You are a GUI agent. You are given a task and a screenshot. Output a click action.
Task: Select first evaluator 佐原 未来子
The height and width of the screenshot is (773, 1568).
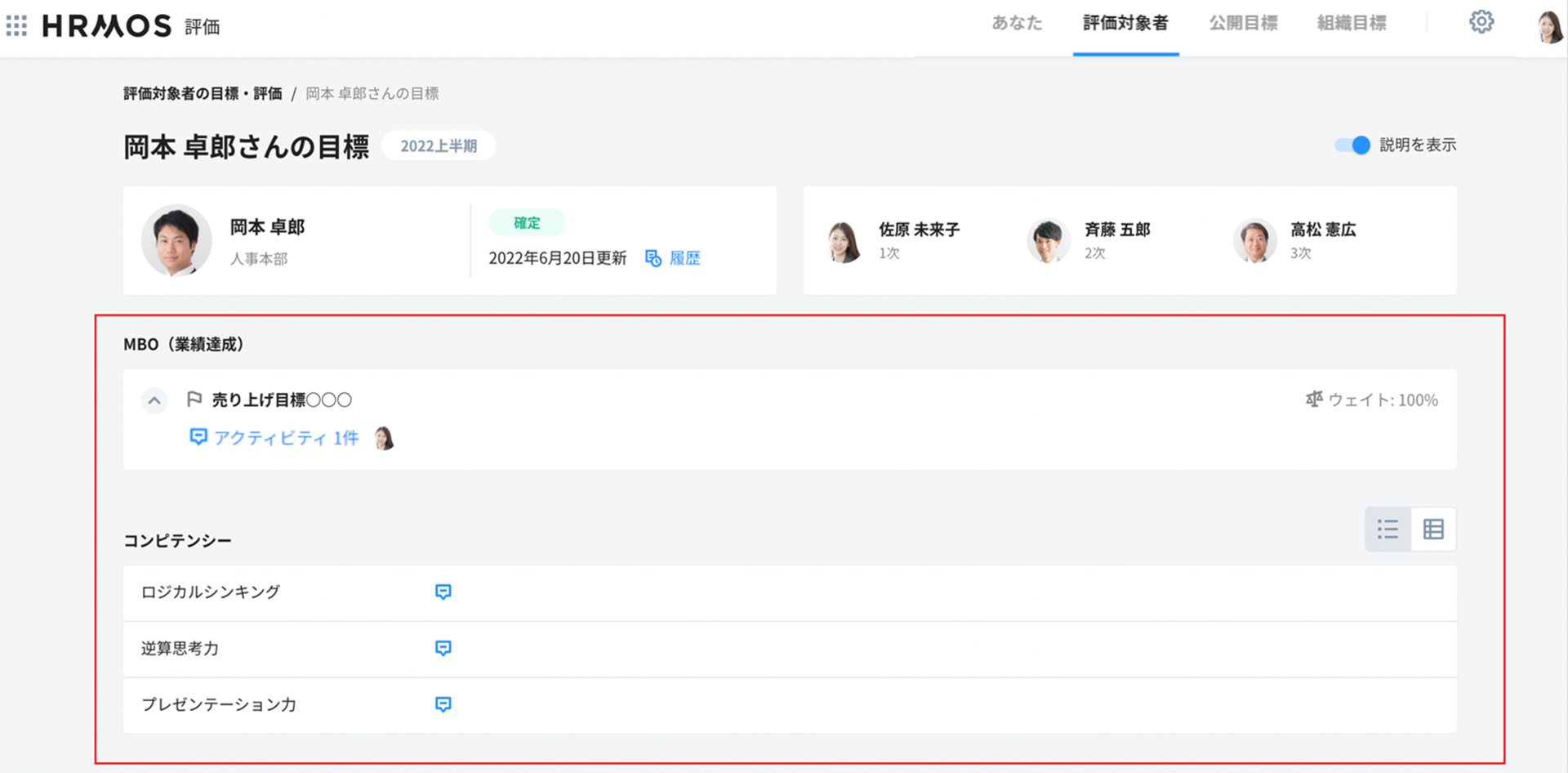(x=918, y=230)
